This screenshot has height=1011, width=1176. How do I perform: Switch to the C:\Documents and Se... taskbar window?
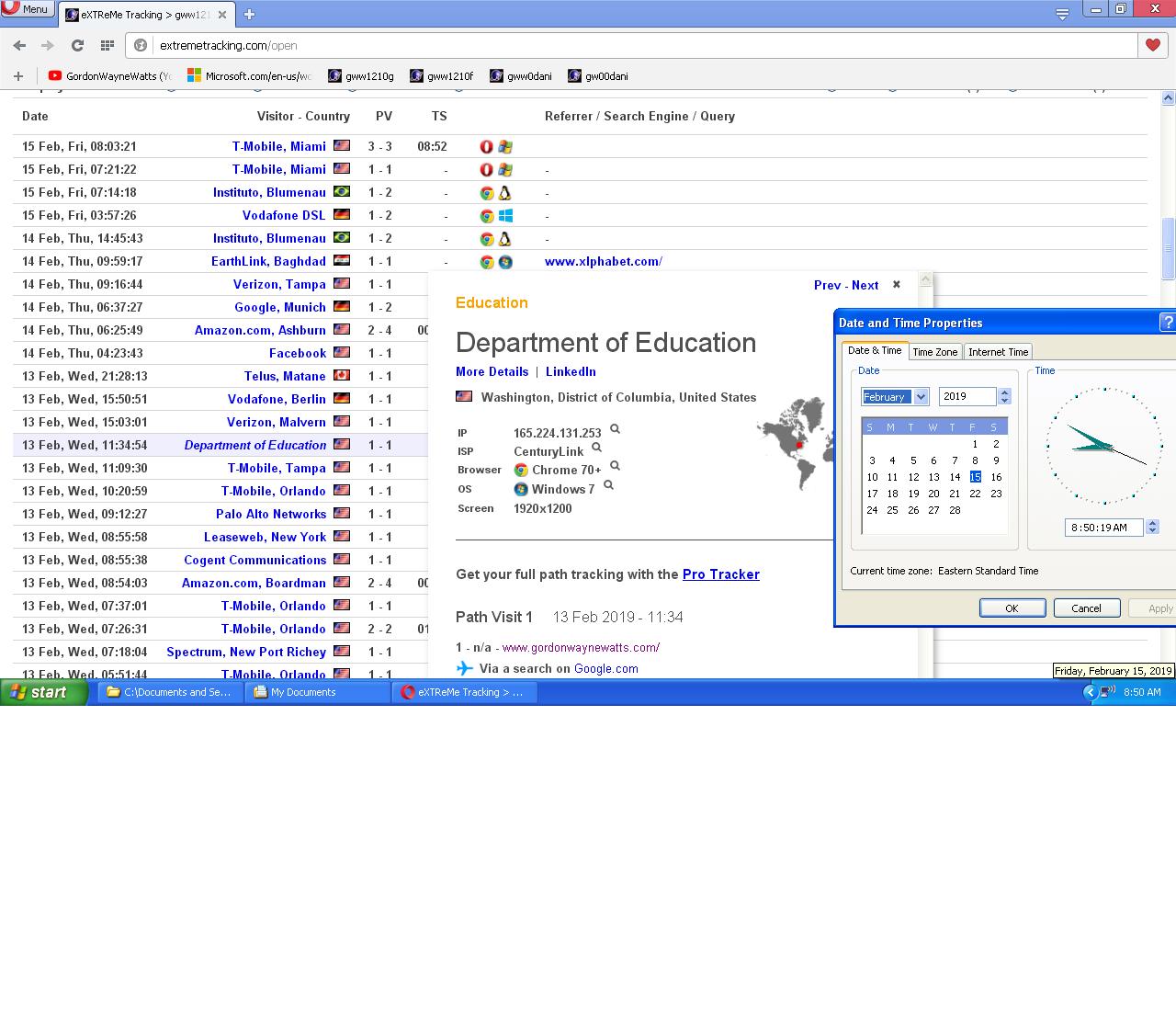[x=170, y=692]
